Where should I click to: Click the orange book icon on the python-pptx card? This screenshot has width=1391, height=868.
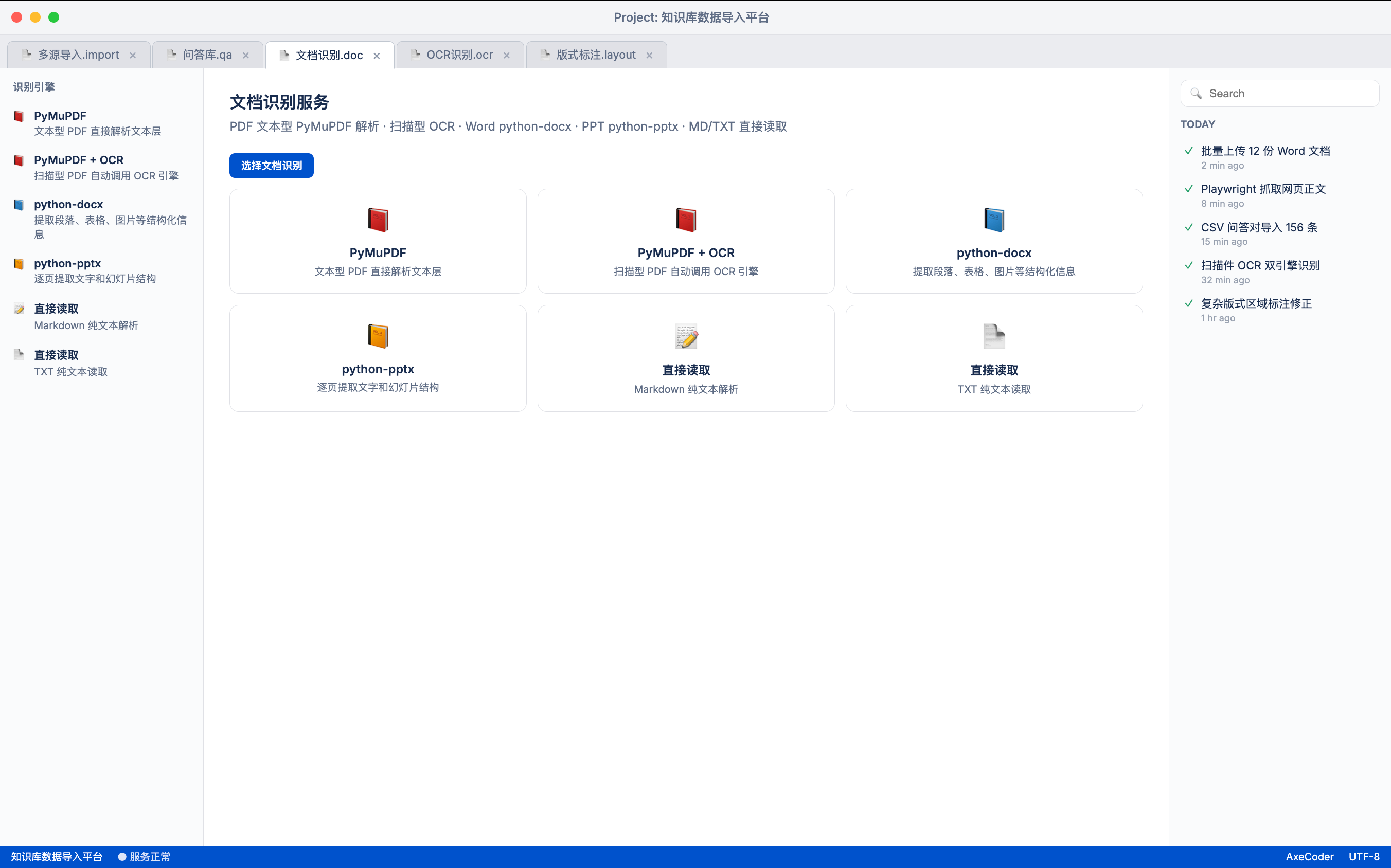378,336
